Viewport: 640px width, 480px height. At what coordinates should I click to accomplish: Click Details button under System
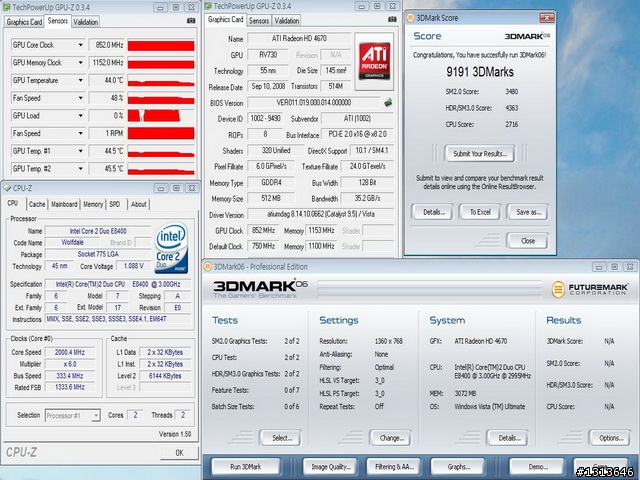pos(507,438)
